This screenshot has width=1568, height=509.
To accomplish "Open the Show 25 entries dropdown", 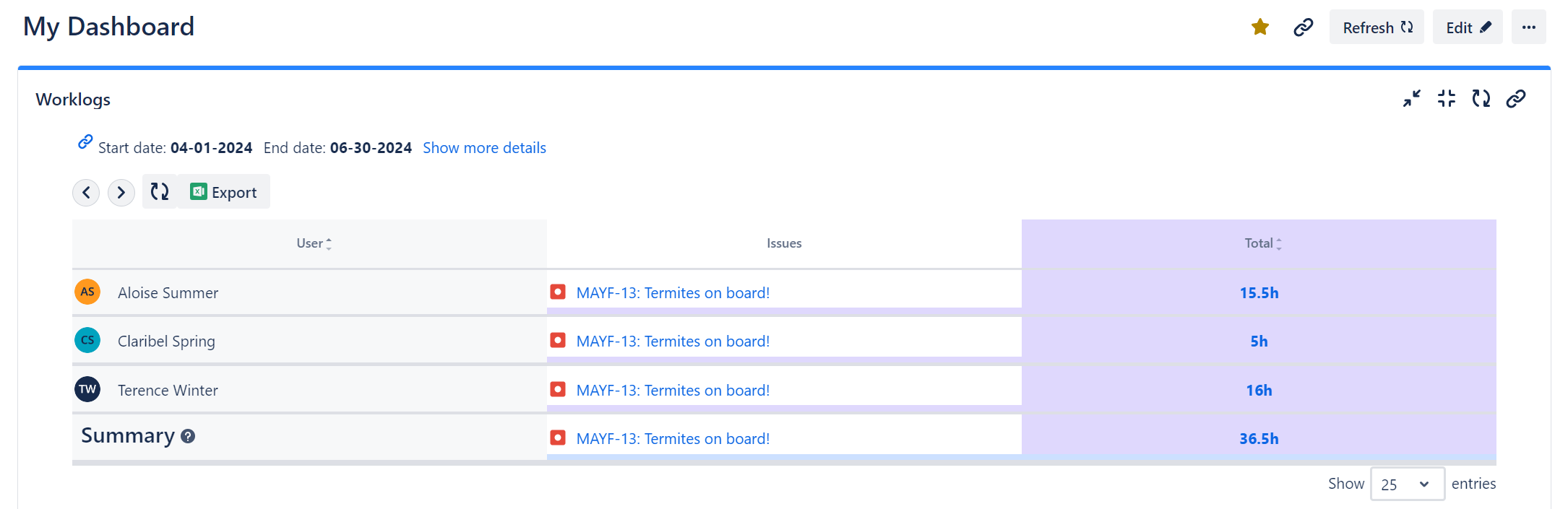I will point(1407,484).
